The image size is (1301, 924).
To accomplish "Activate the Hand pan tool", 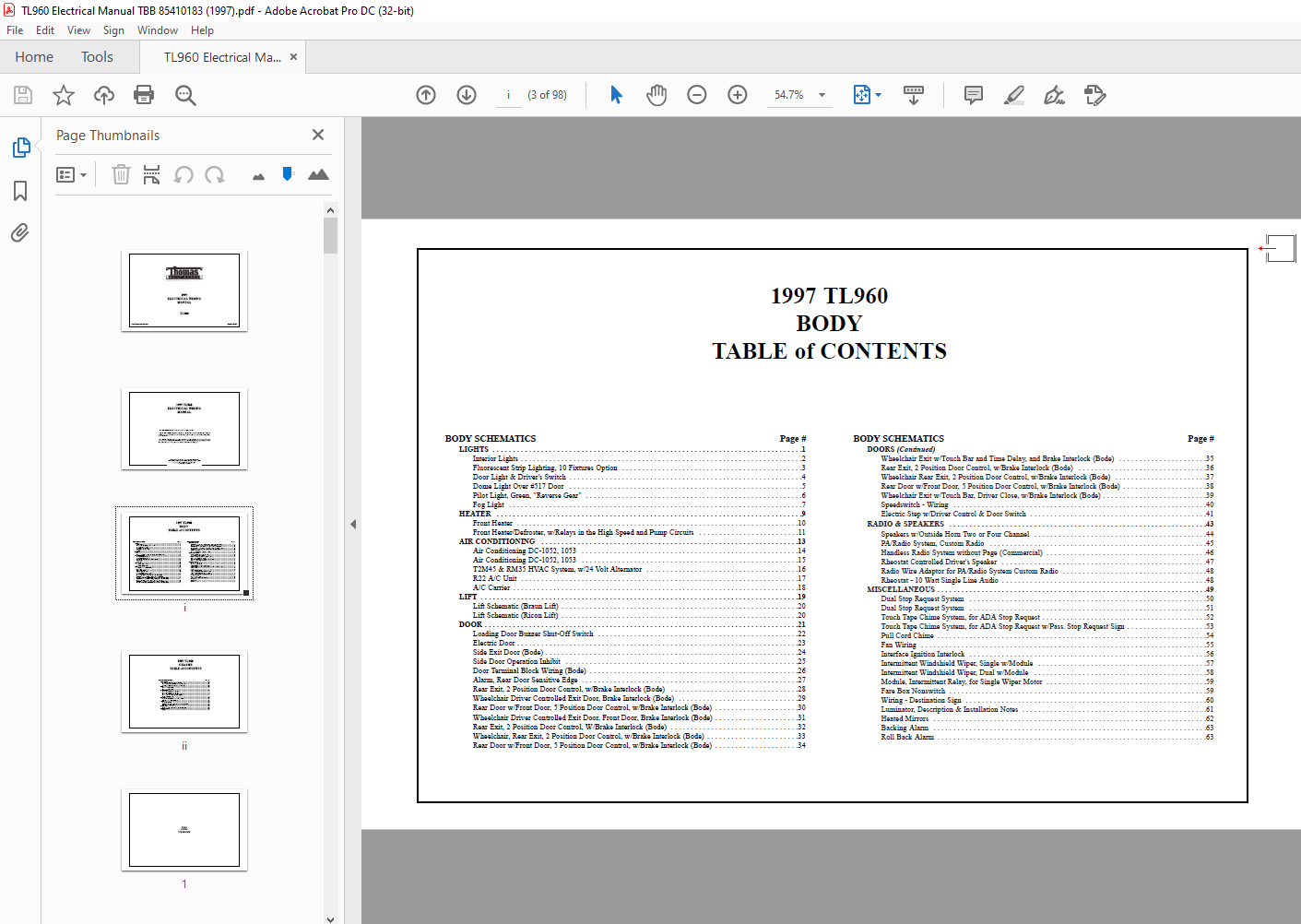I will pos(656,95).
